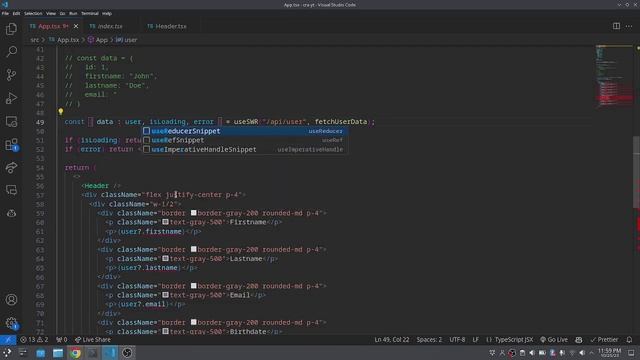This screenshot has width=640, height=360.
Task: Start Live Share session from status bar
Action: (93, 340)
